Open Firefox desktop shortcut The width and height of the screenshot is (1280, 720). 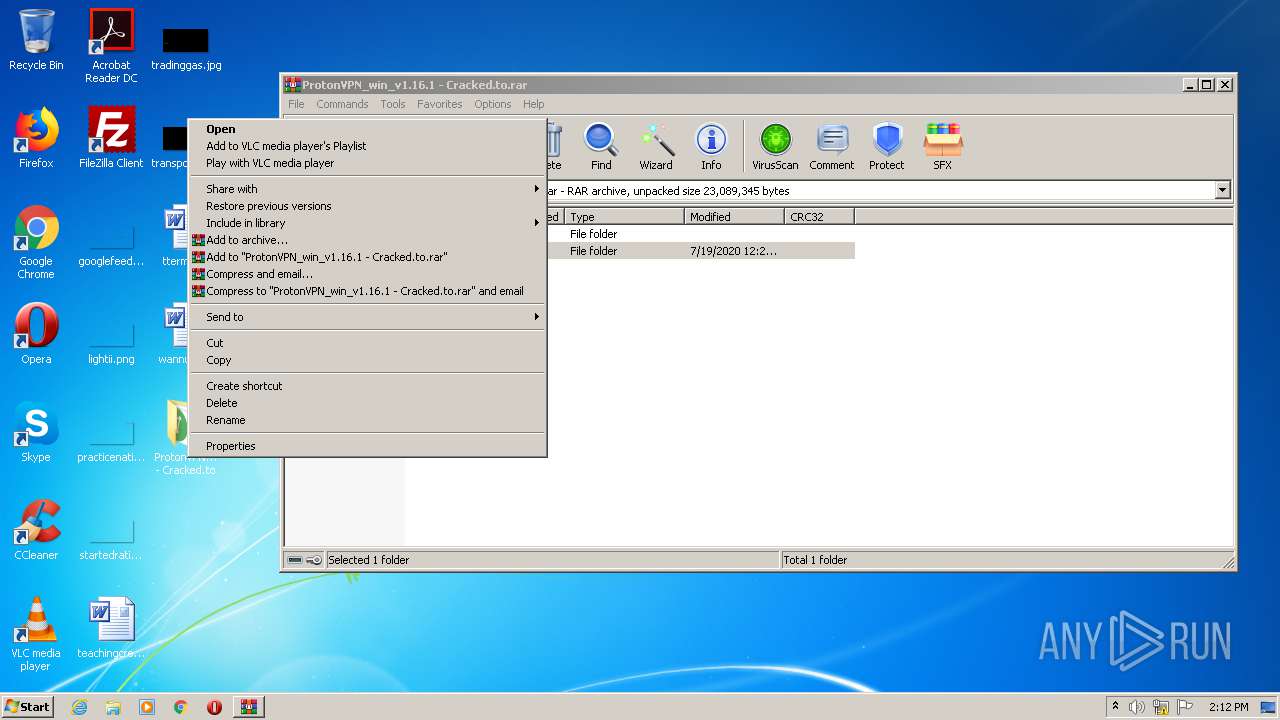coord(36,138)
